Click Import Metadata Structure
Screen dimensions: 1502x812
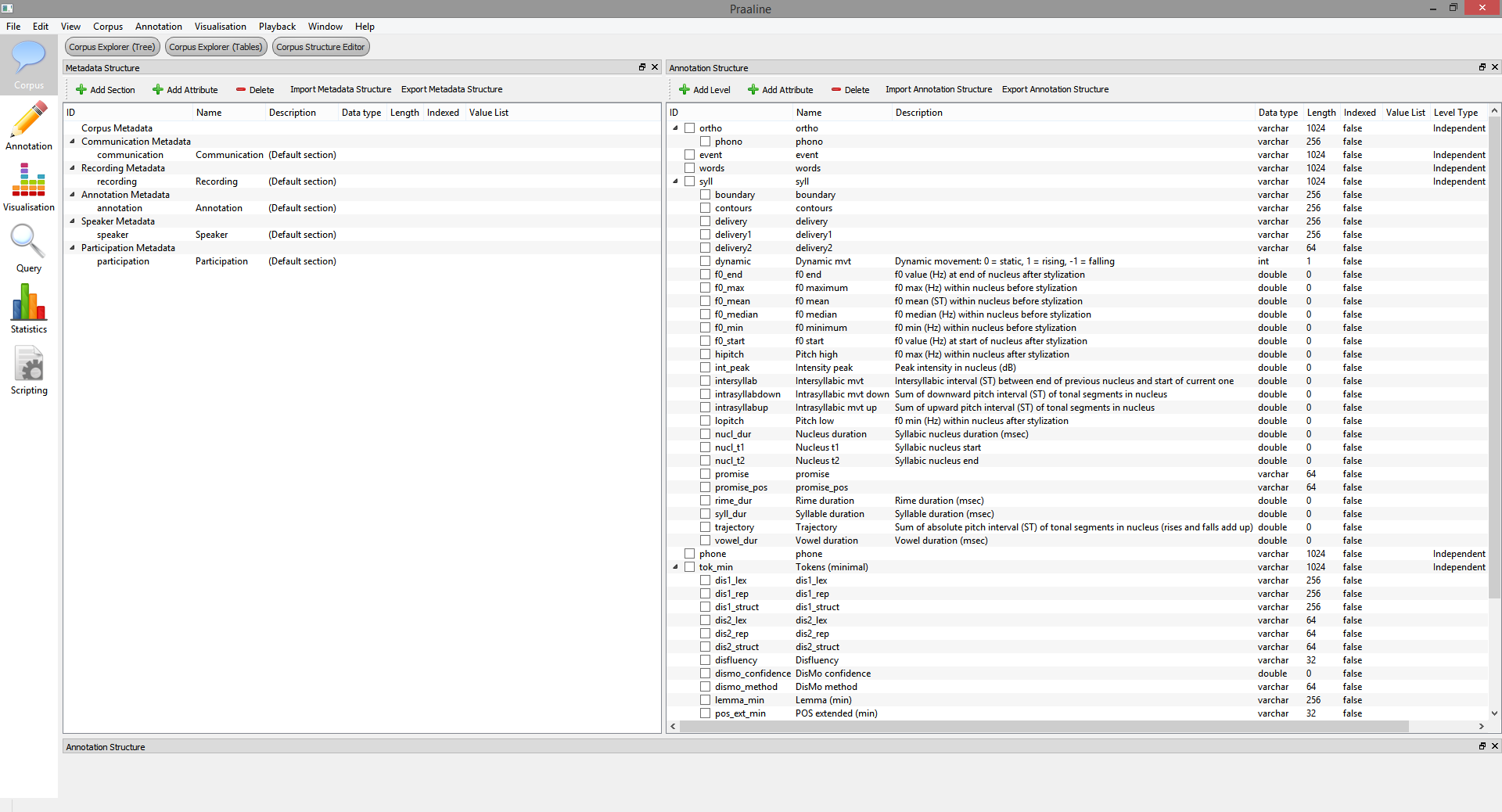[x=340, y=90]
